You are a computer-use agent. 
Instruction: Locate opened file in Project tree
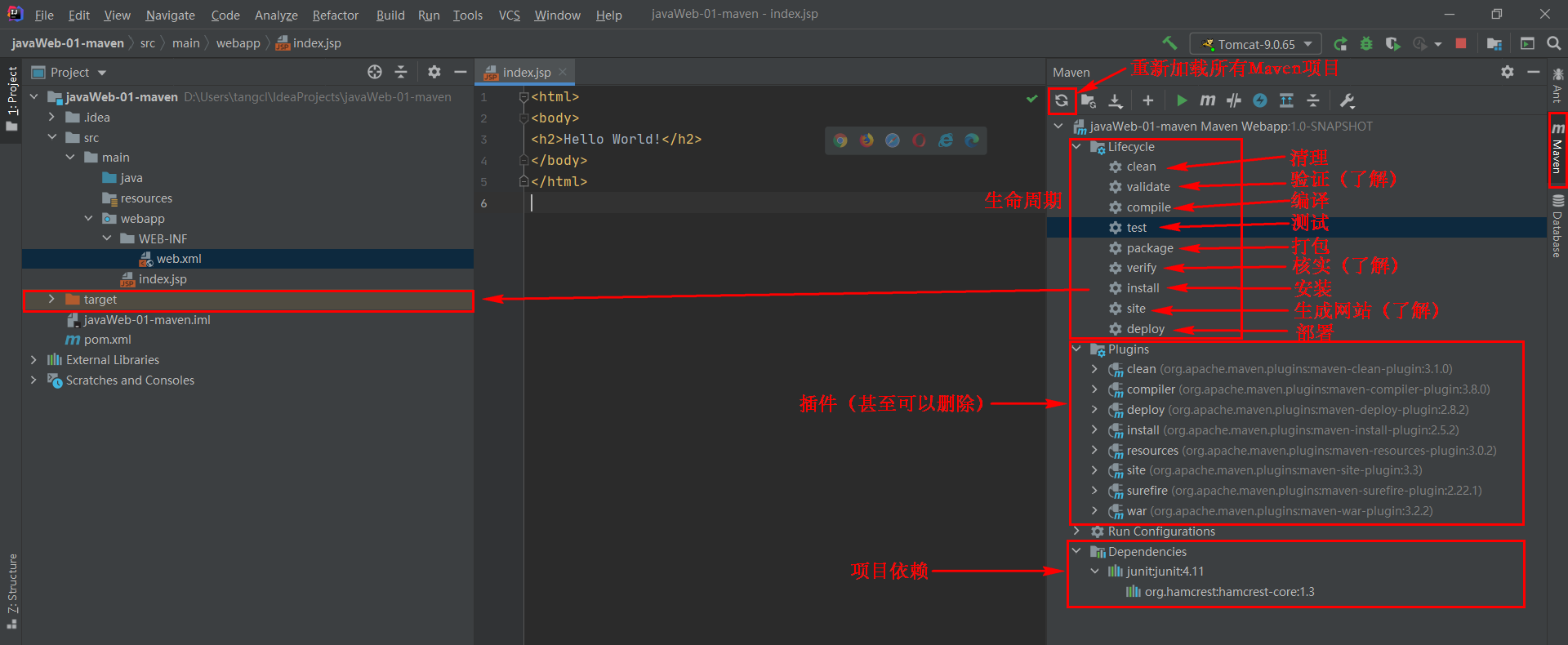pos(375,72)
